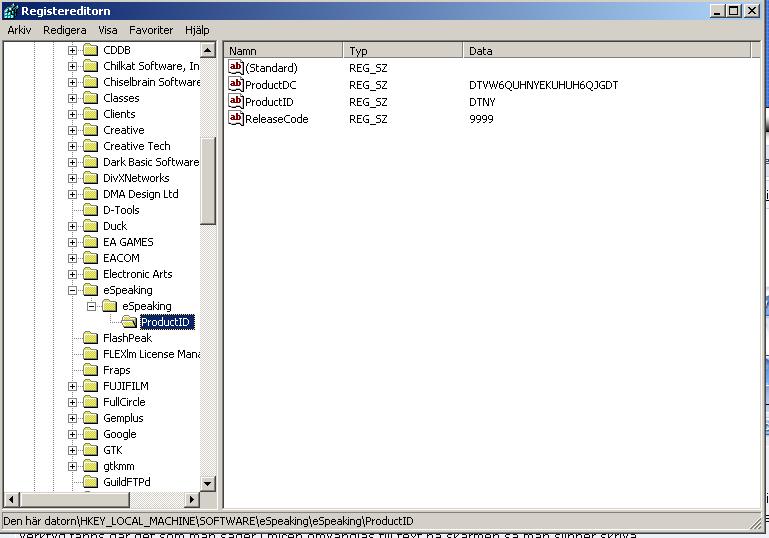Expand the EACOM key
This screenshot has width=769, height=538.
[x=73, y=258]
